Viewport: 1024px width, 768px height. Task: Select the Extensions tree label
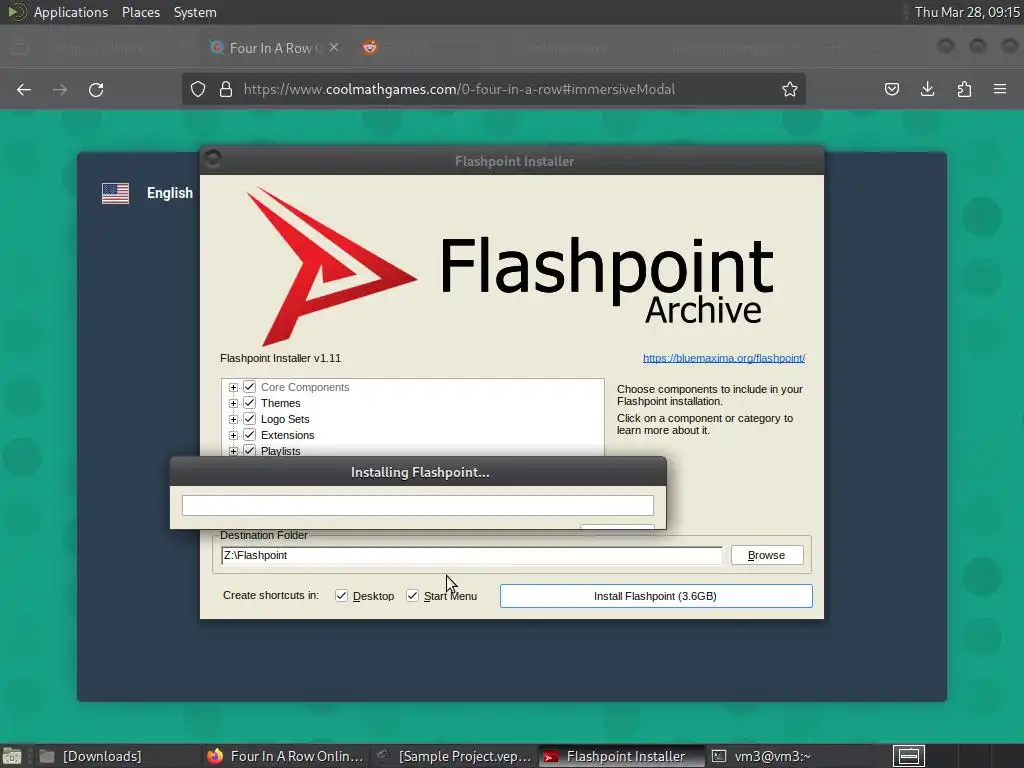287,435
